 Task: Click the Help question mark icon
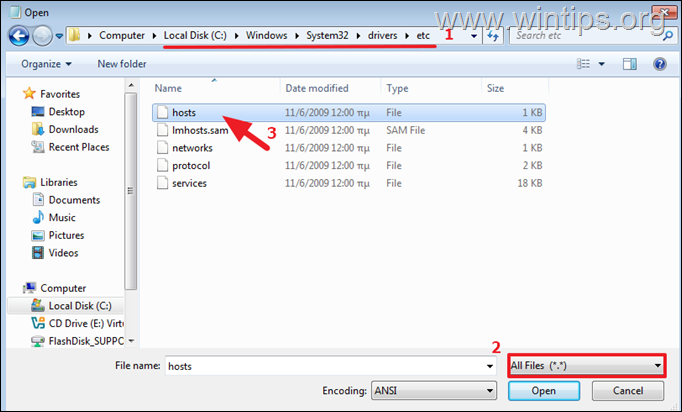[659, 64]
